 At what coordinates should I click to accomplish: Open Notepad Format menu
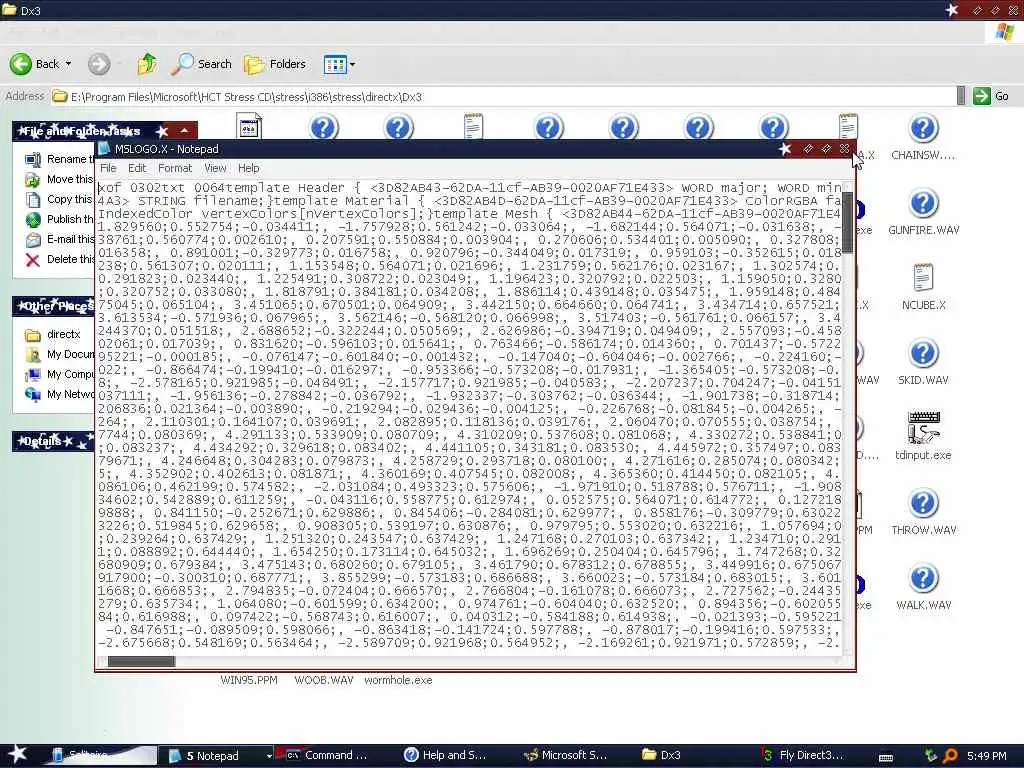coord(175,168)
